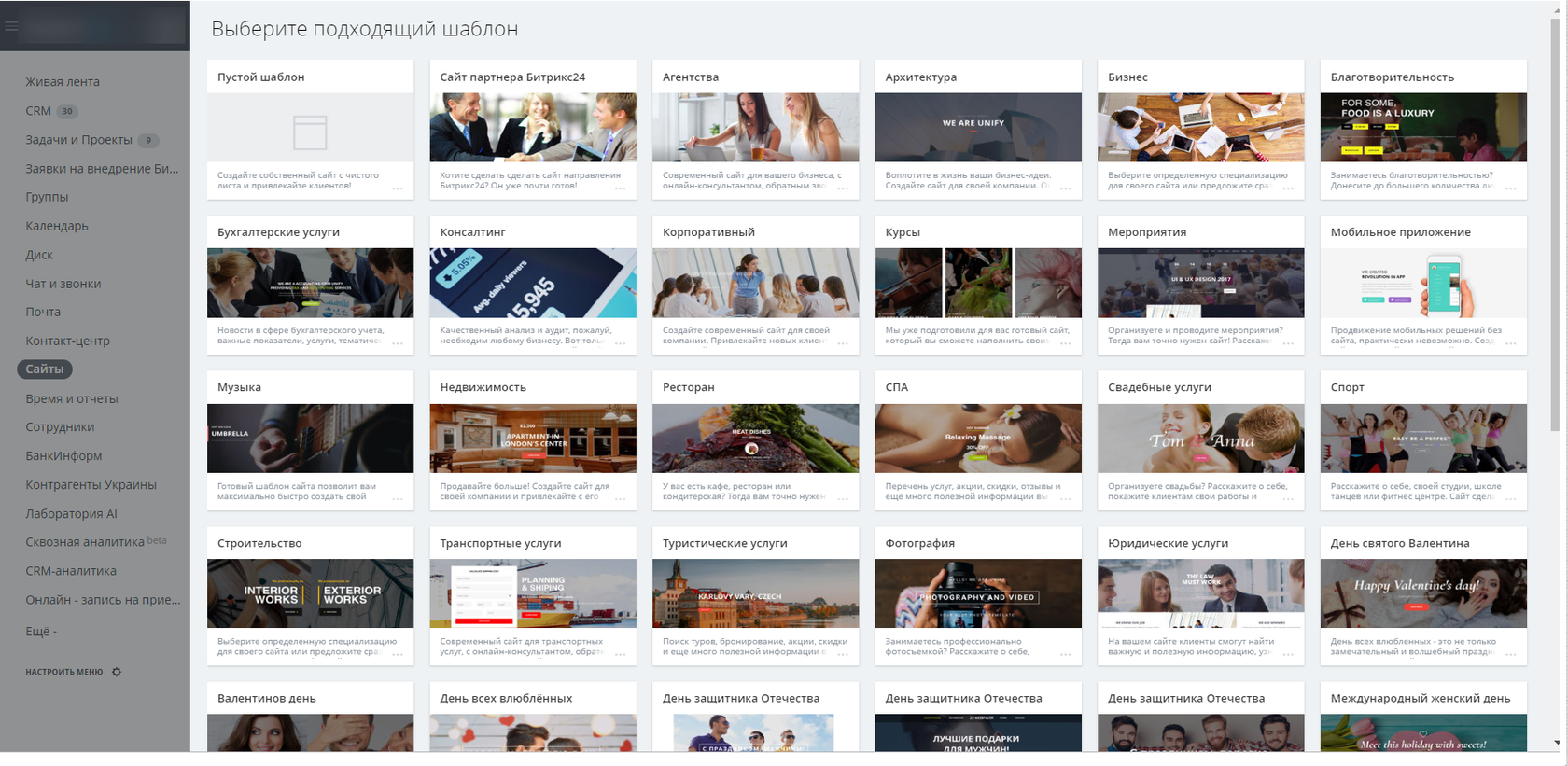
Task: Open the three-dots menu on Пустой шаблон card
Action: coord(398,188)
